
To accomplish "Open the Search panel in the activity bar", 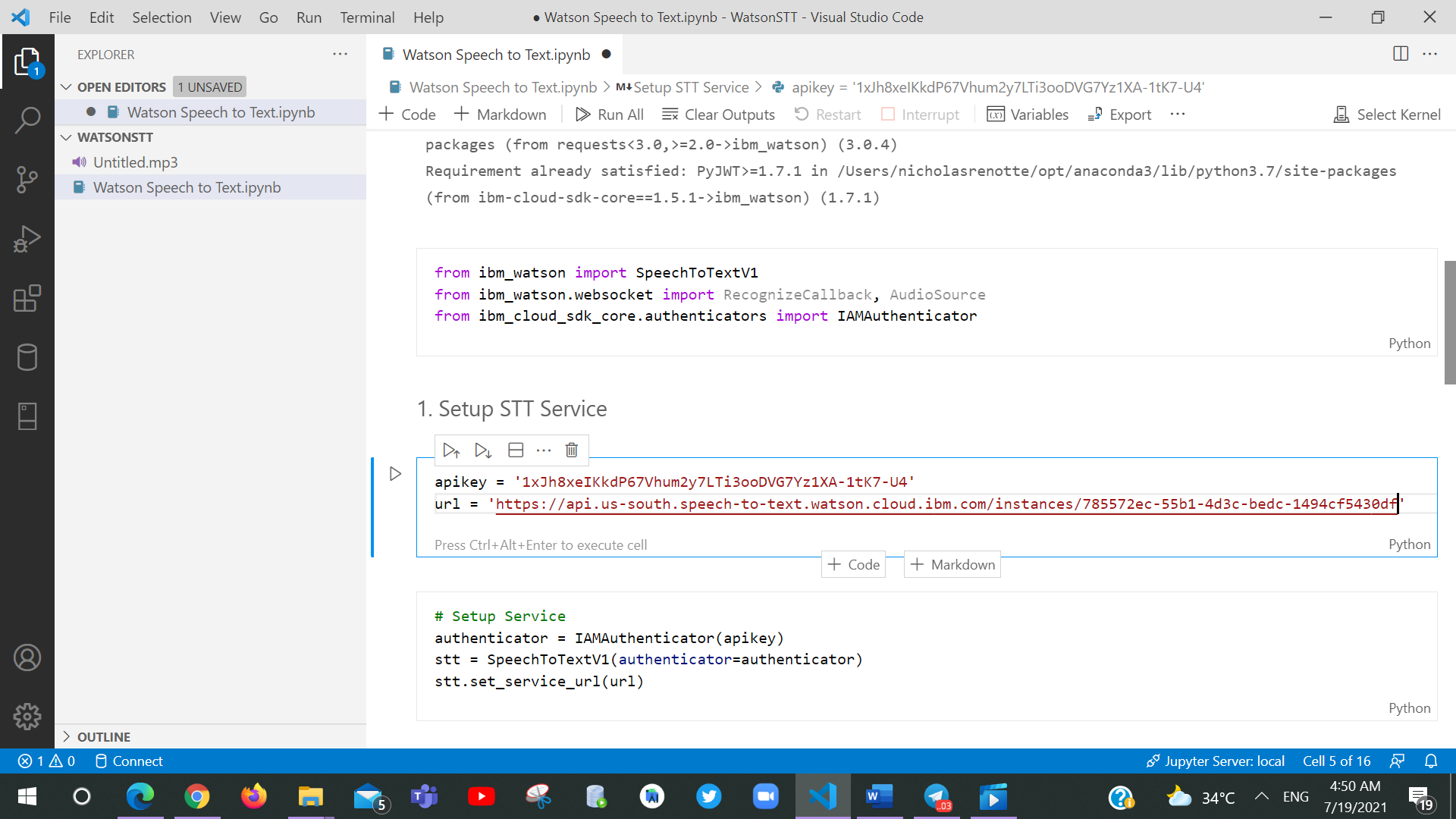I will point(28,120).
